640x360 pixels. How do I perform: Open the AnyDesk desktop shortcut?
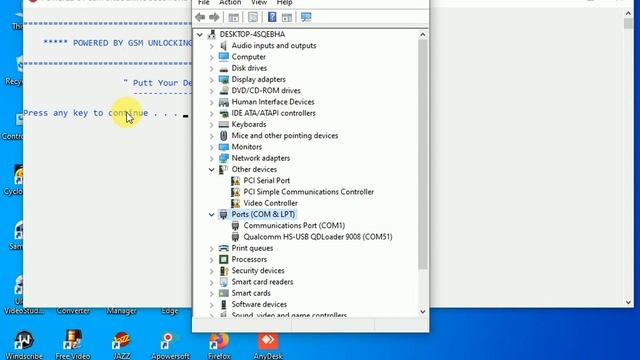(x=268, y=345)
